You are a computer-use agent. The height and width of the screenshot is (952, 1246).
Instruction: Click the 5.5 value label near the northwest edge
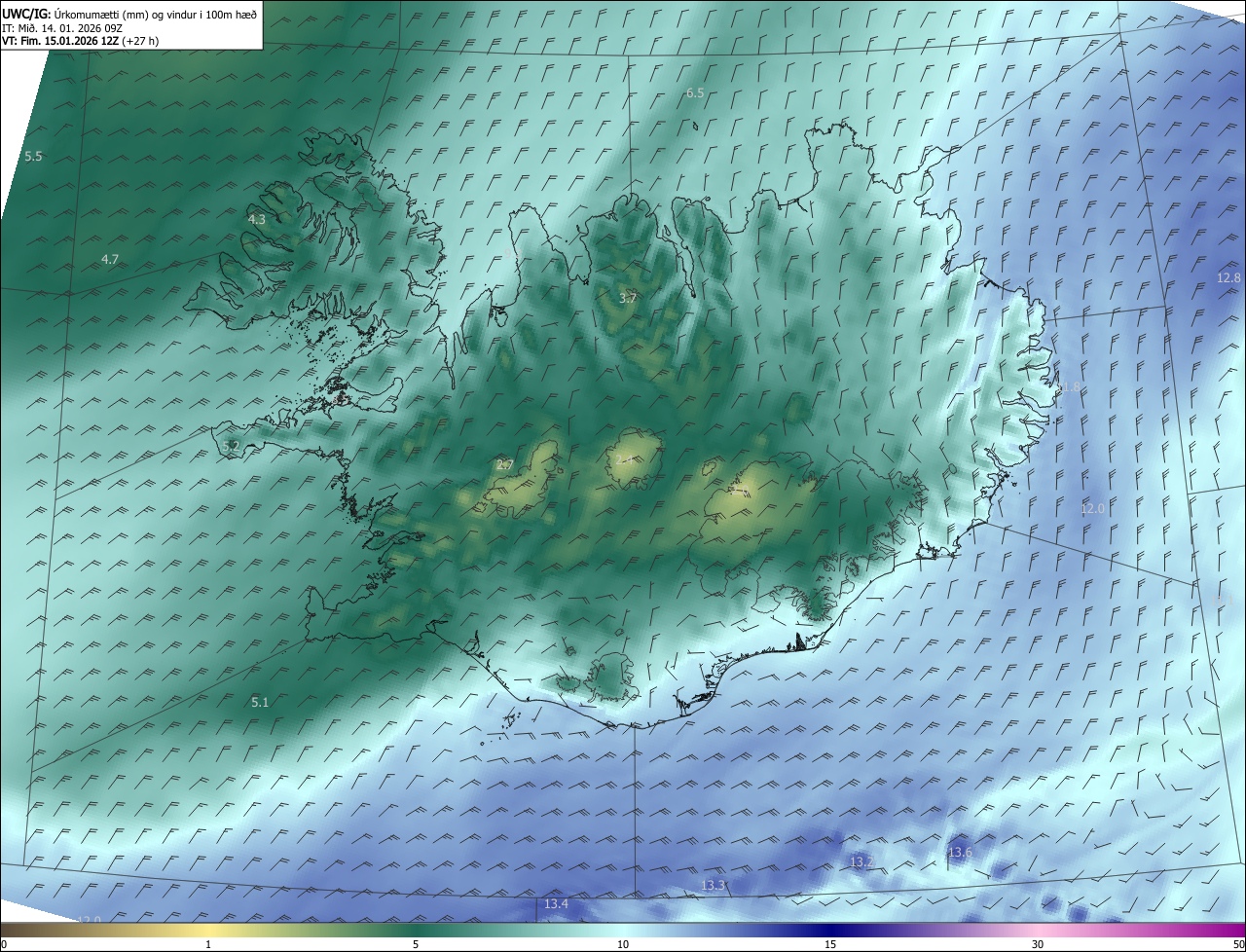click(33, 156)
